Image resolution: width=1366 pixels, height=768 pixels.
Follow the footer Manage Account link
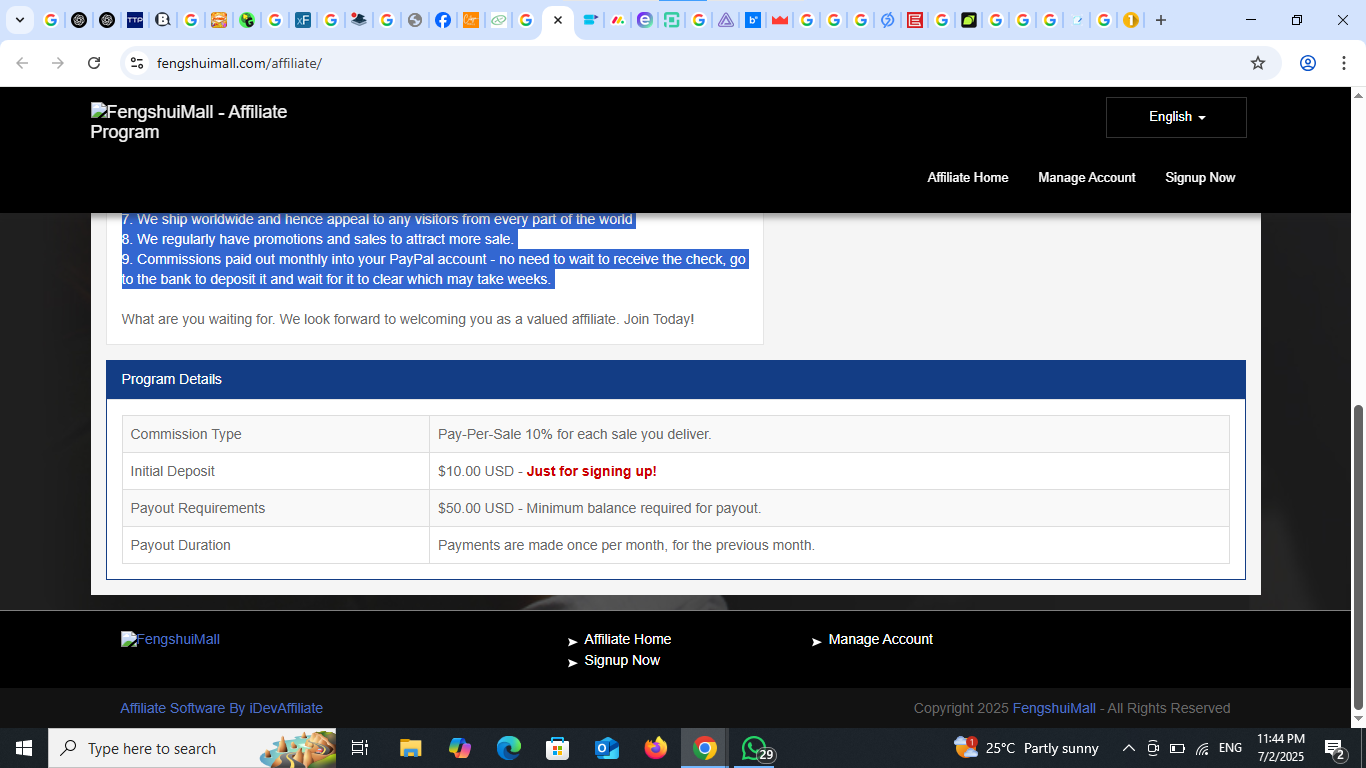tap(880, 639)
